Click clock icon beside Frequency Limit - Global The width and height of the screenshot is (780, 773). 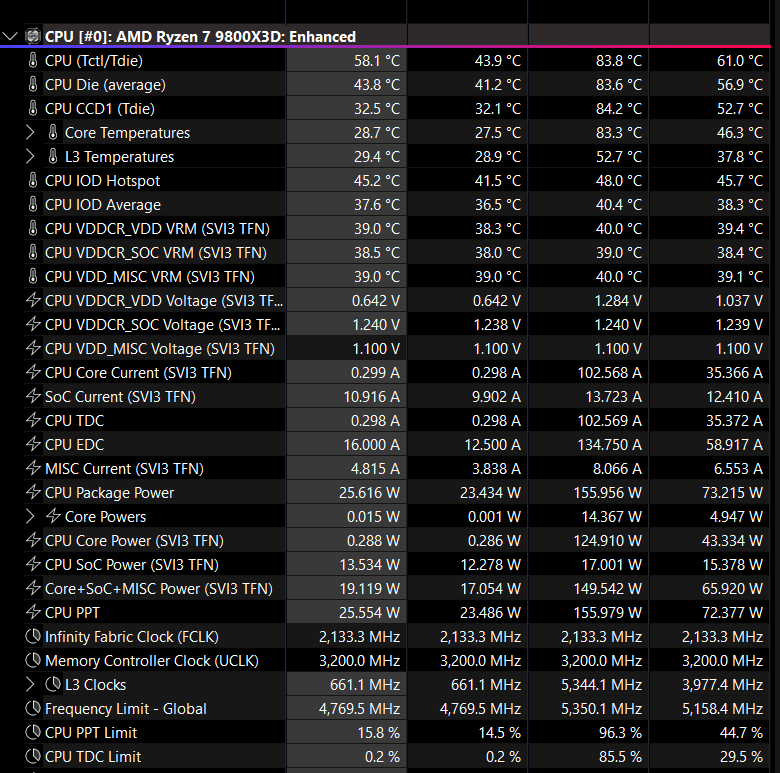33,708
